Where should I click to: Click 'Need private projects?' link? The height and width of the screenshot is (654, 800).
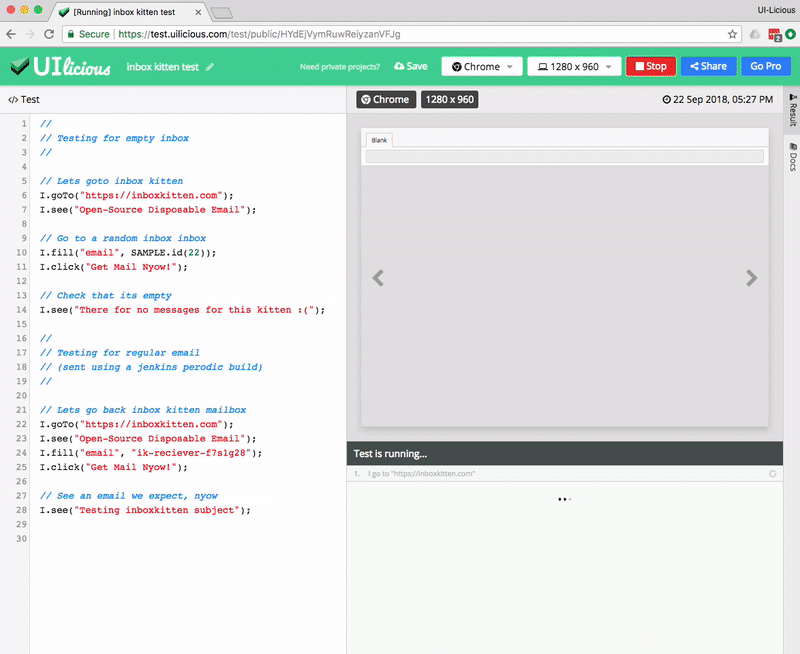coord(340,67)
